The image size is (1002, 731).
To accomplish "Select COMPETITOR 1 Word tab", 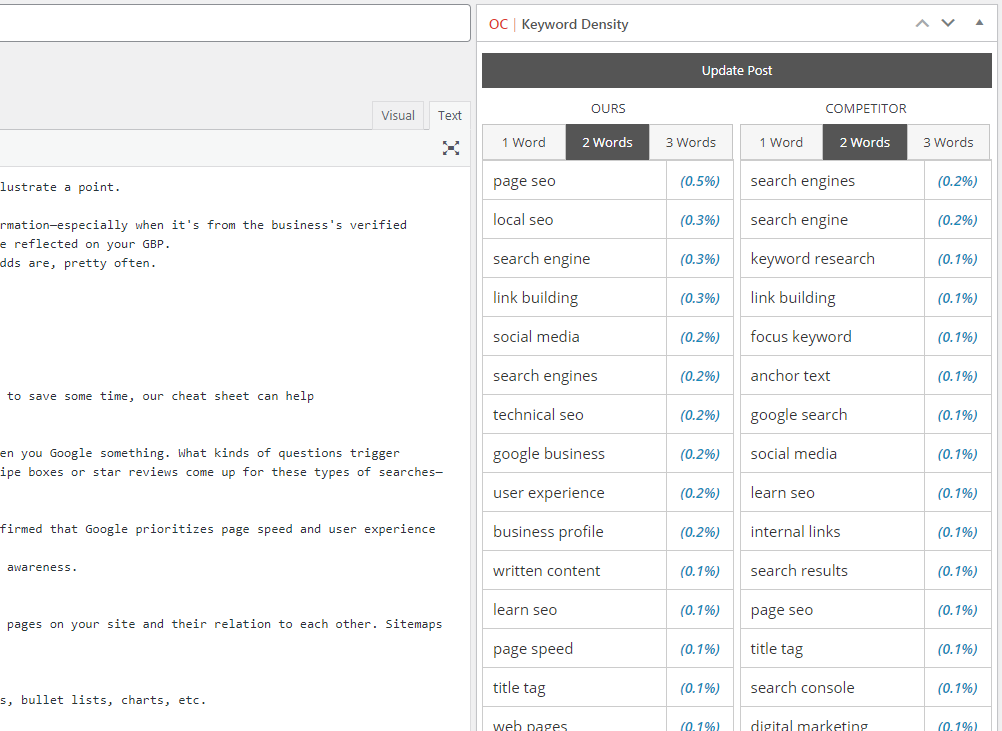I will click(782, 142).
